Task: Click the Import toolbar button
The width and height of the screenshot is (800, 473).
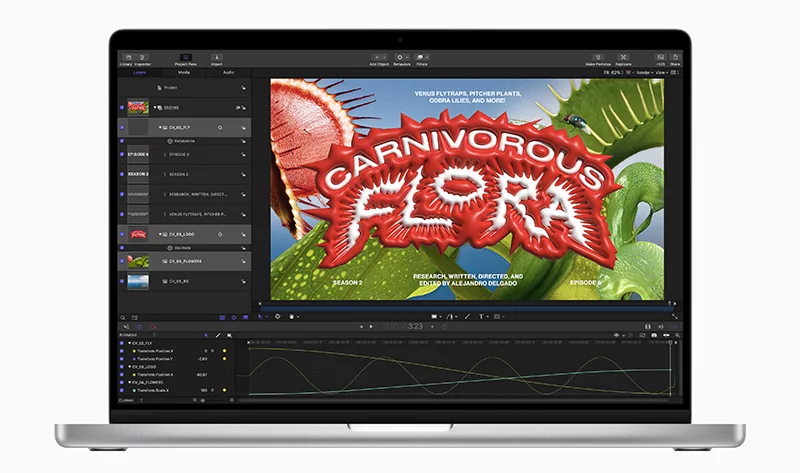Action: coord(216,60)
